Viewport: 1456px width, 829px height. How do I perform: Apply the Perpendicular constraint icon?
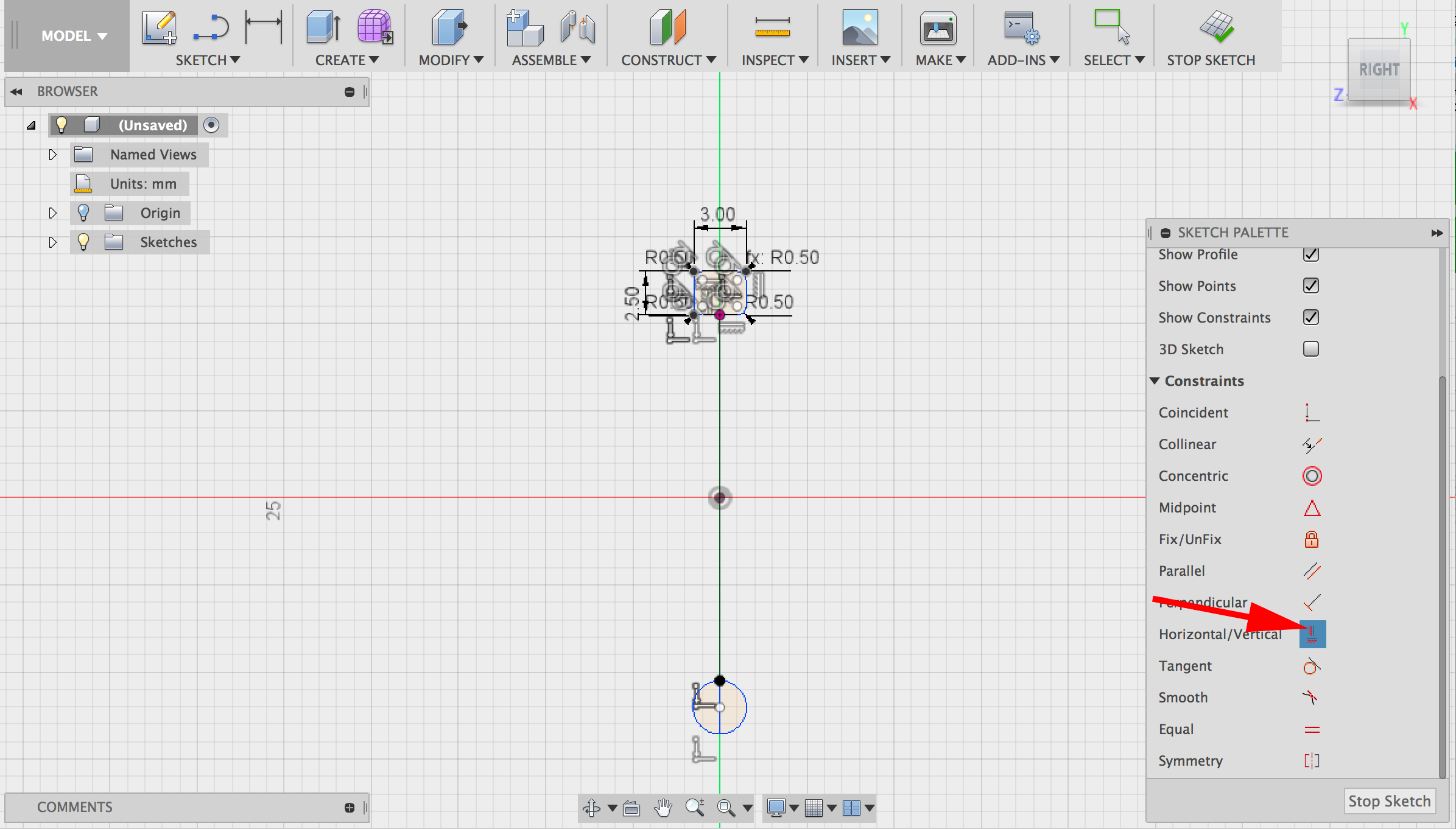point(1312,603)
